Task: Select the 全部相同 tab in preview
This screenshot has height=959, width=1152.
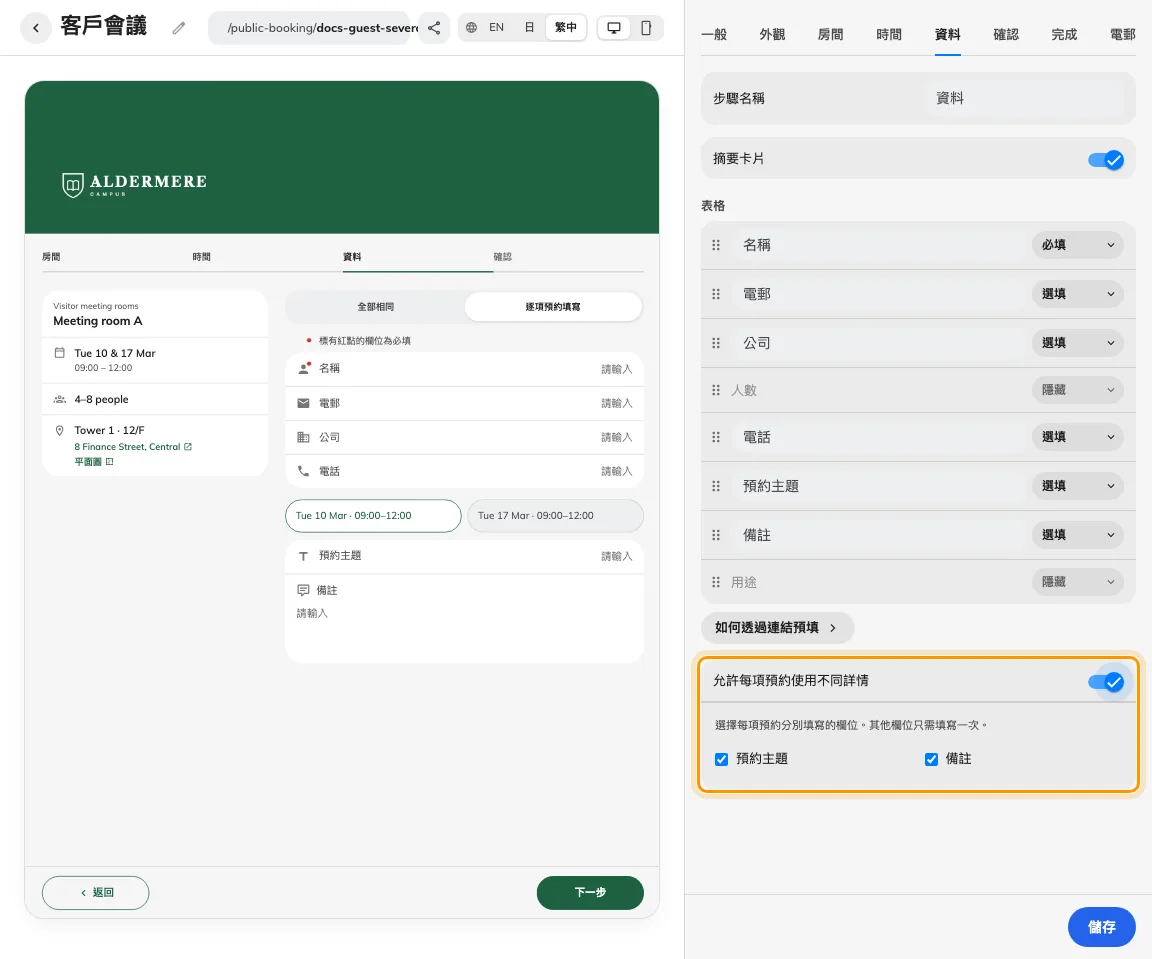Action: [375, 306]
